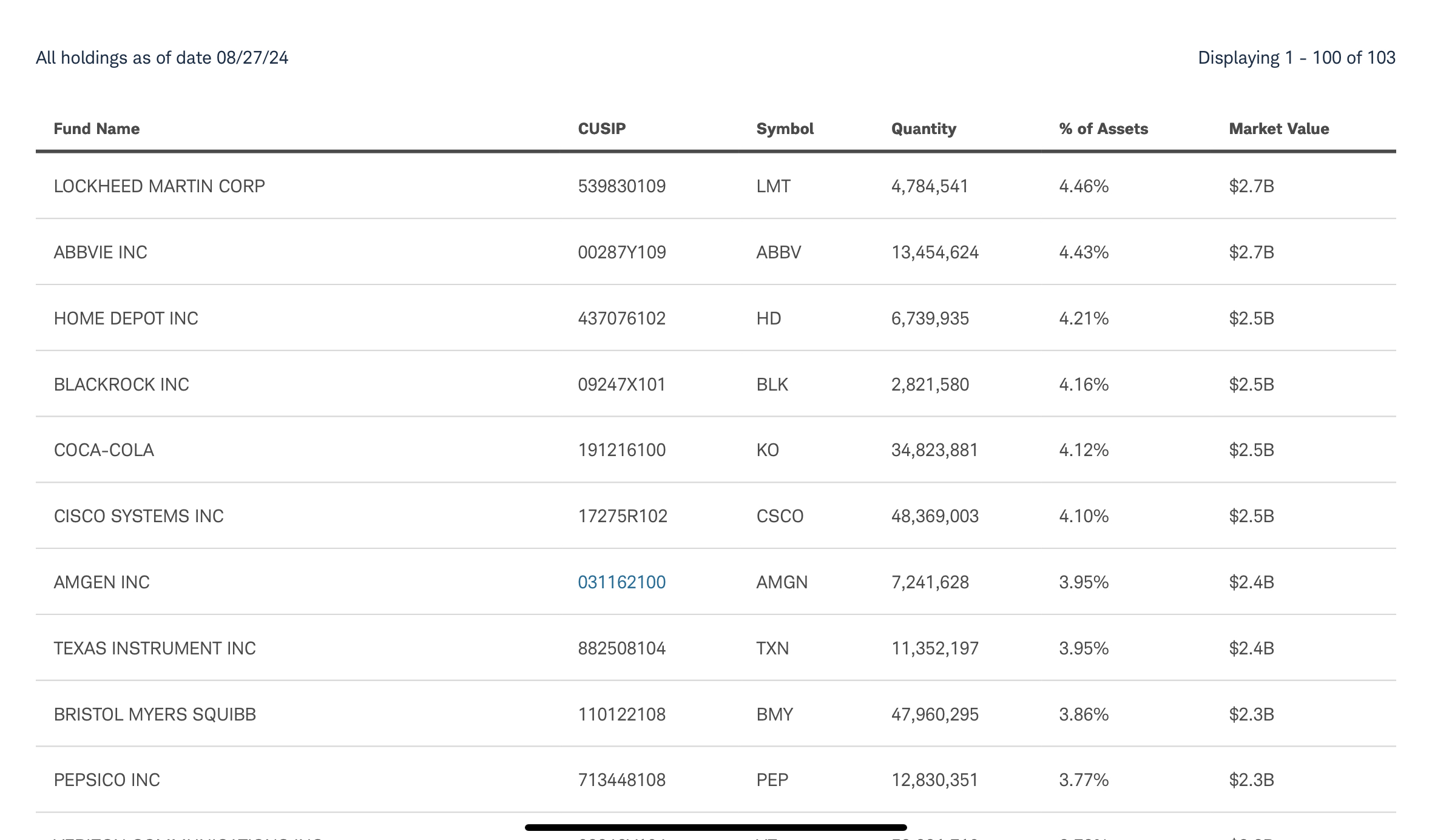Click CUSIP 437076102

coord(621,318)
